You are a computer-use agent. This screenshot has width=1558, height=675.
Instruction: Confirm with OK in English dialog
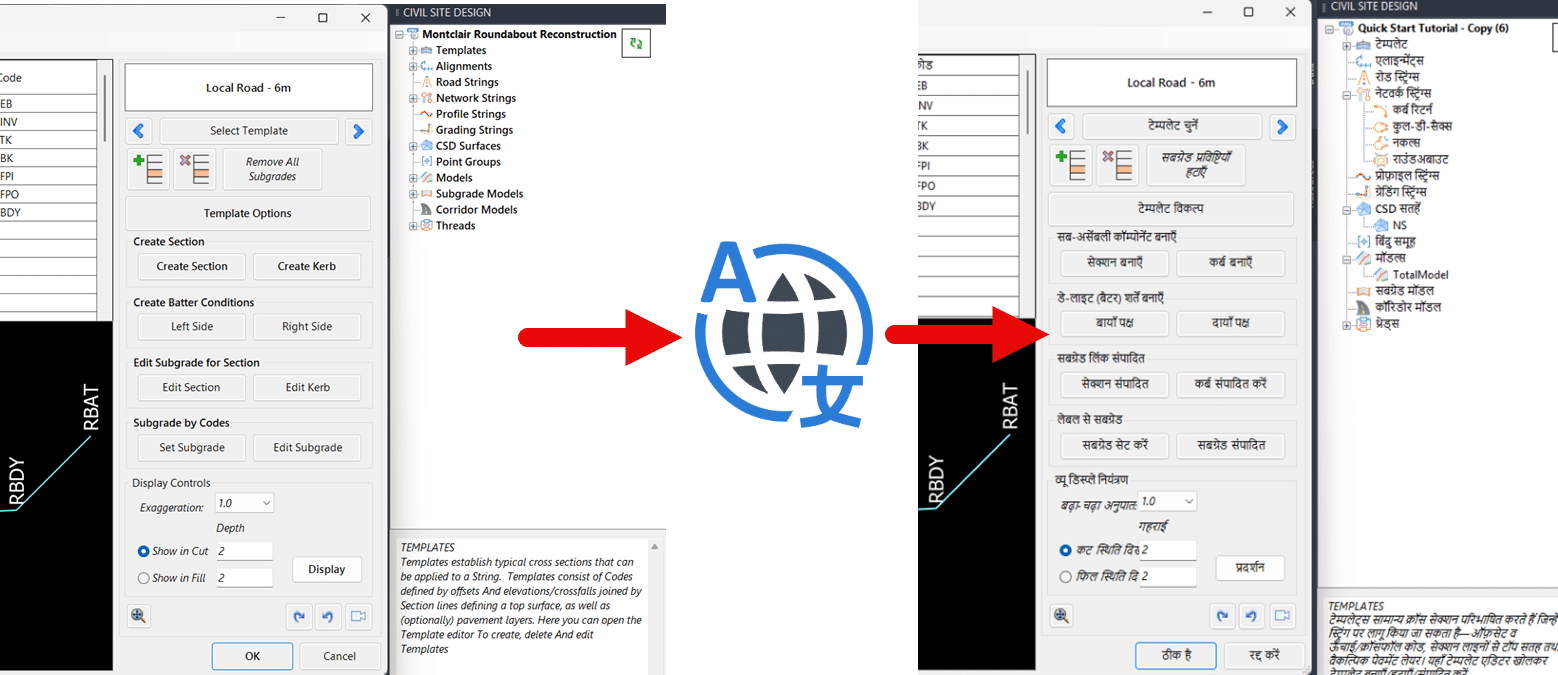click(252, 656)
